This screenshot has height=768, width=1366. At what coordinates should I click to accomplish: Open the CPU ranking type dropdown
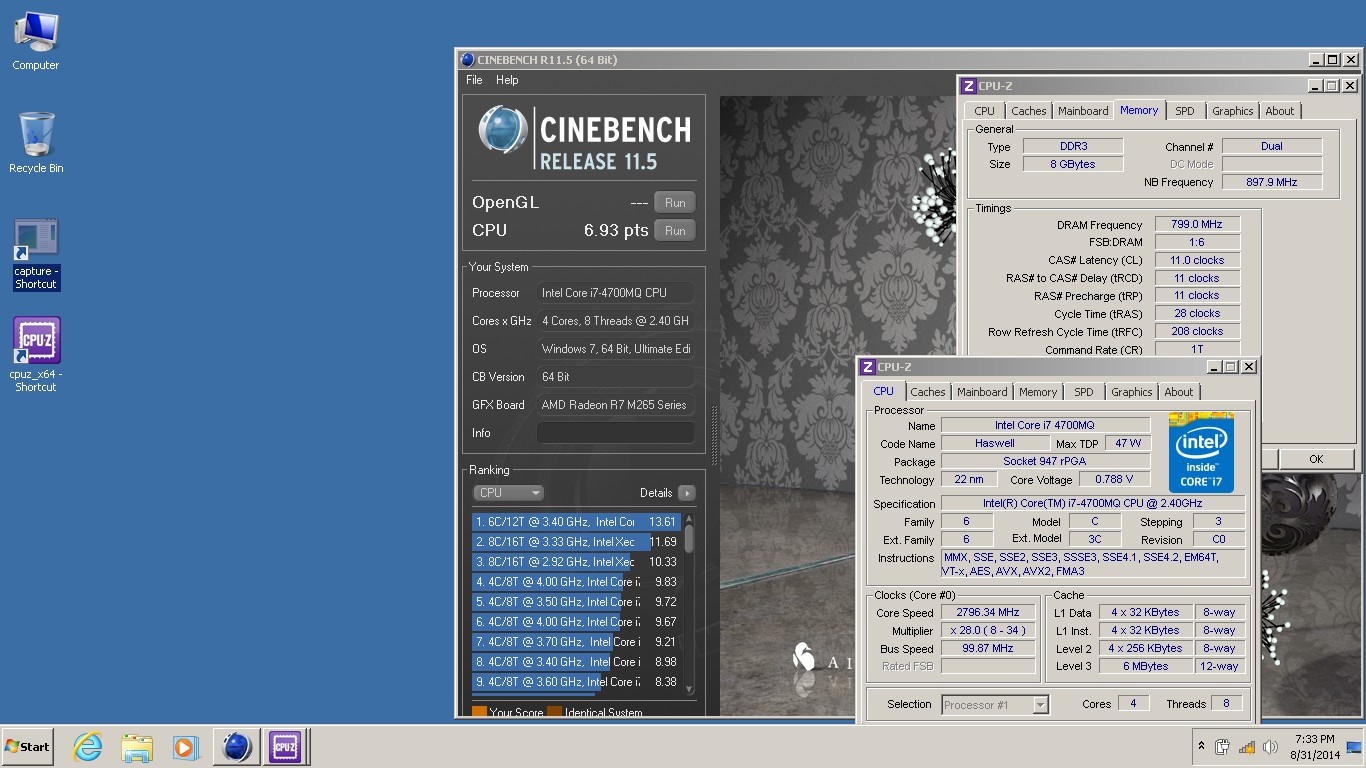(509, 493)
